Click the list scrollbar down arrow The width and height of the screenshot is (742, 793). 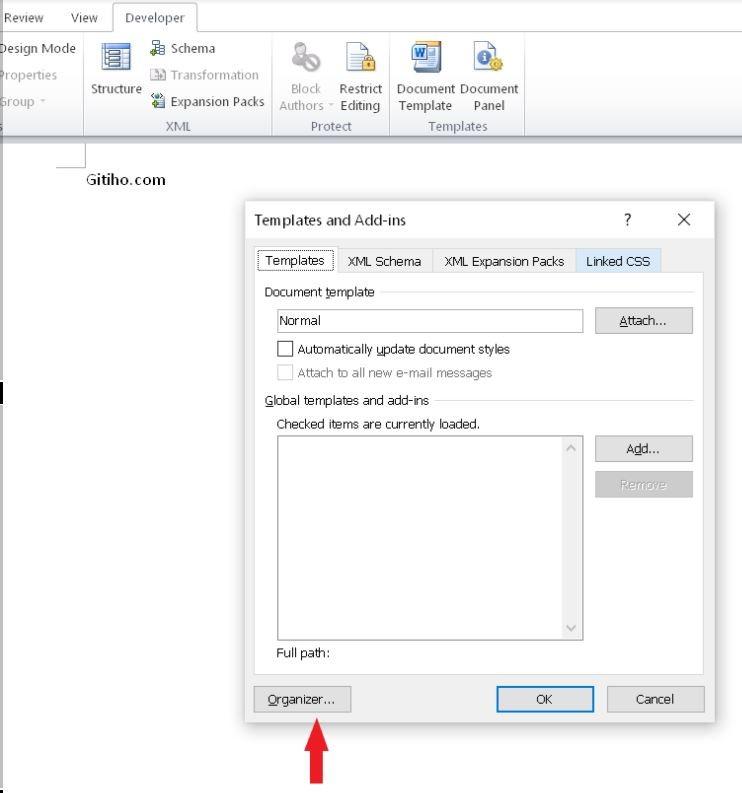point(571,628)
